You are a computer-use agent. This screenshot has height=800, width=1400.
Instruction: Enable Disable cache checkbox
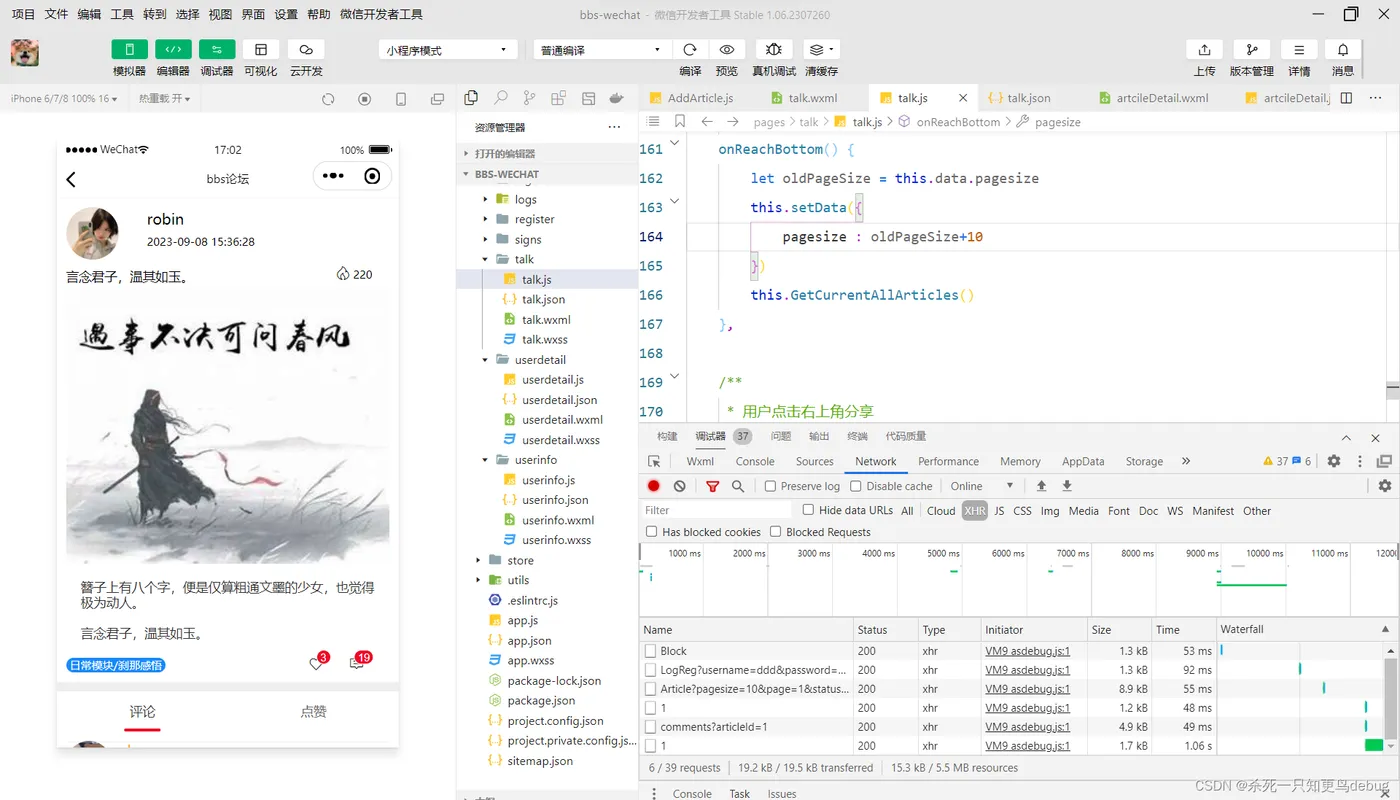tap(856, 486)
